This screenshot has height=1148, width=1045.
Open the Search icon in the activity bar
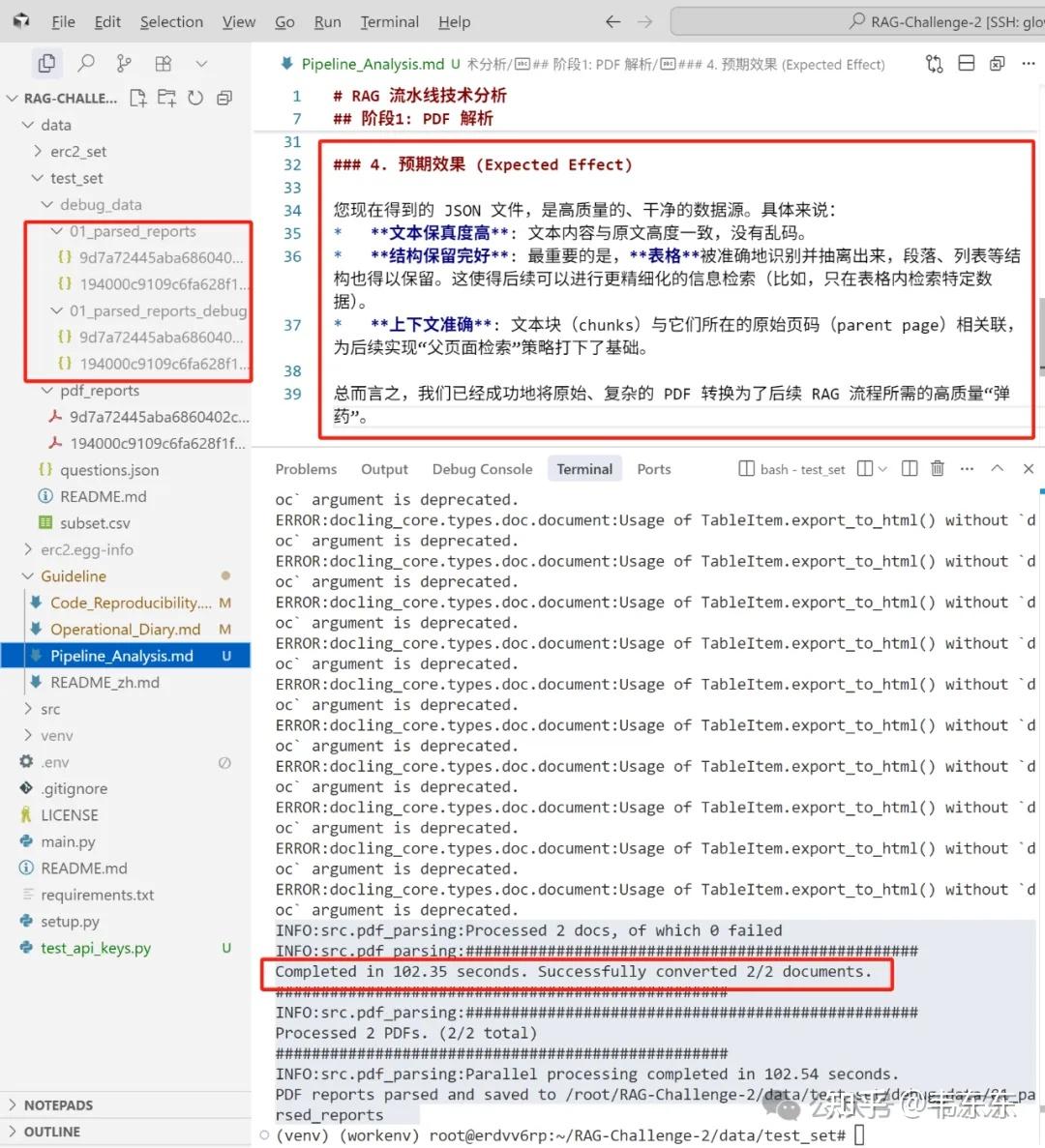pyautogui.click(x=86, y=63)
